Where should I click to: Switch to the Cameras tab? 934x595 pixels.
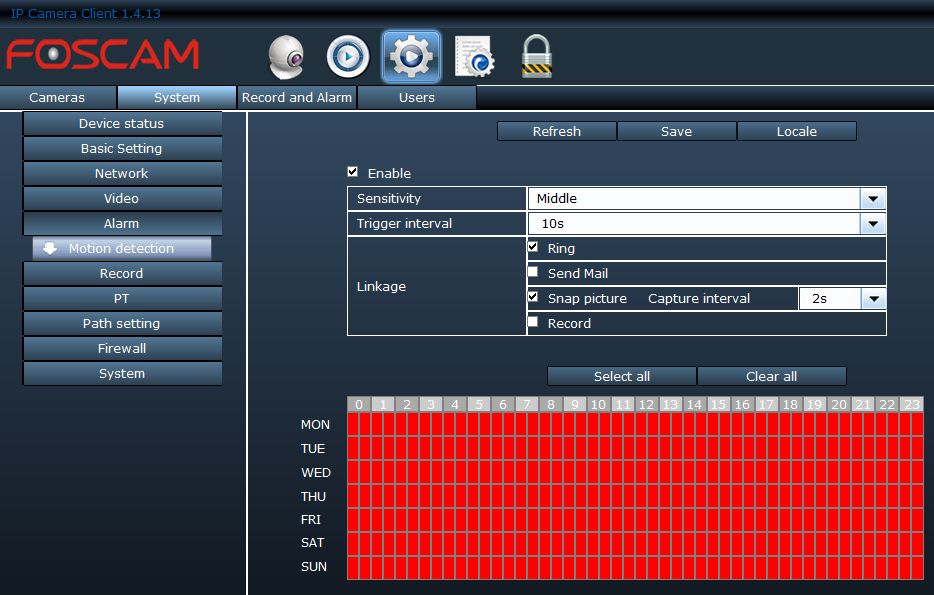[x=57, y=97]
